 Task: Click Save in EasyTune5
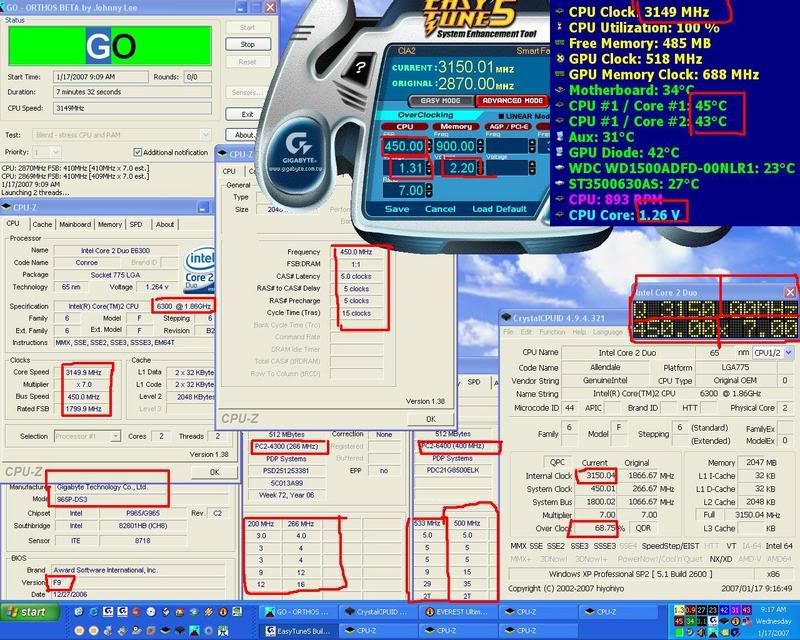397,209
